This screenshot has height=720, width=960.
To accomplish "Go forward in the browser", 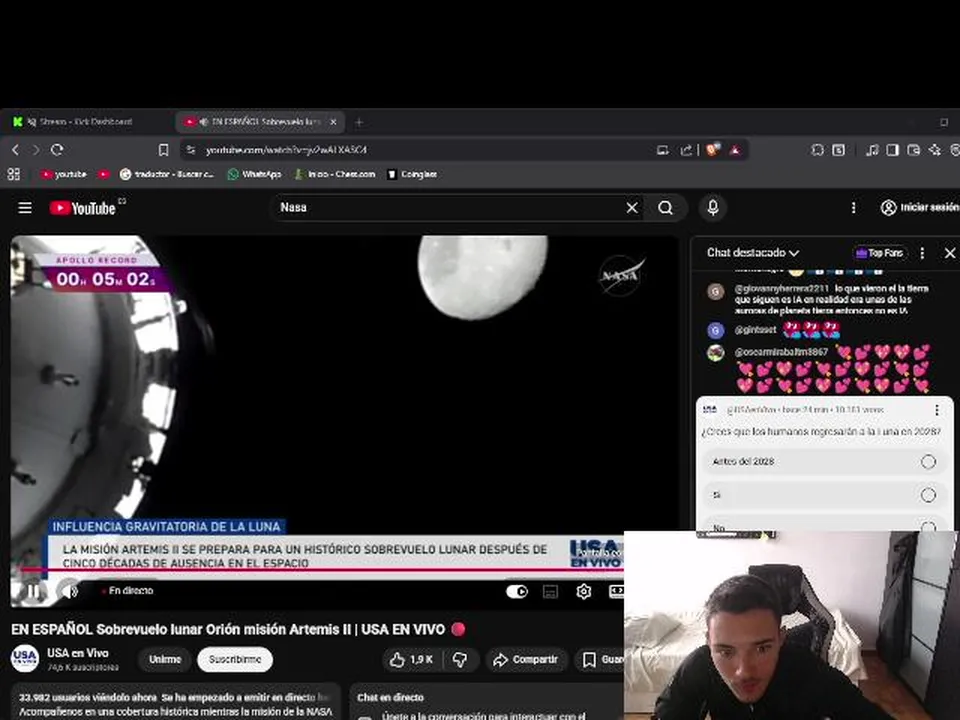I will [36, 150].
